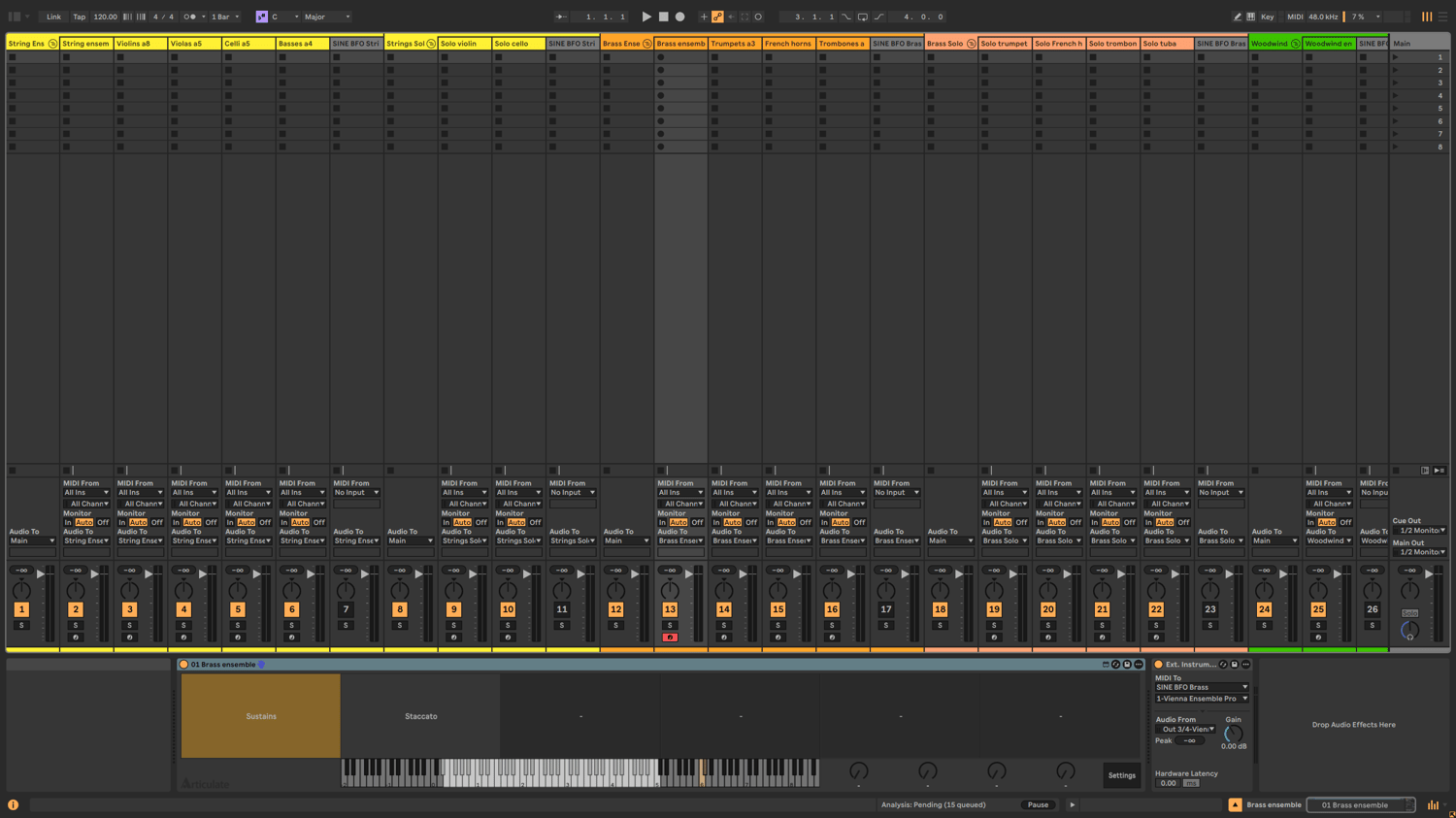
Task: Click the Ext. Instrument device activator
Action: 1158,665
